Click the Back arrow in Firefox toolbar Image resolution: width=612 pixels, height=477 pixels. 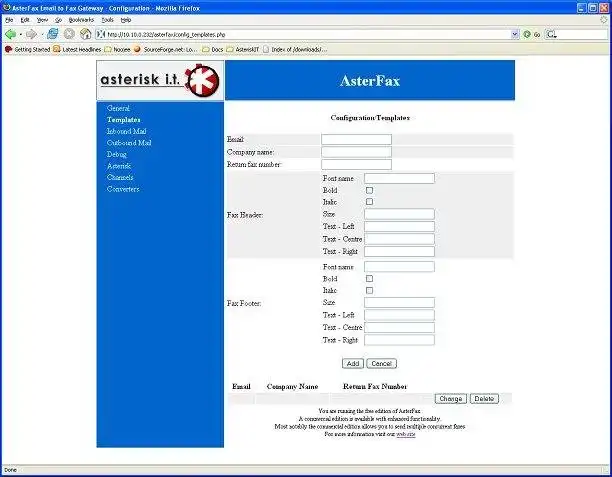click(x=10, y=34)
